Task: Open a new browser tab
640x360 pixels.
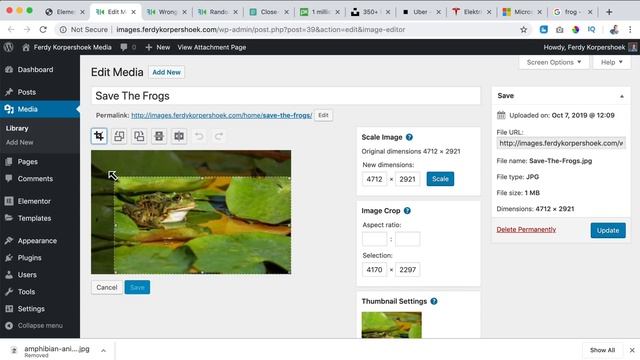Action: point(609,12)
